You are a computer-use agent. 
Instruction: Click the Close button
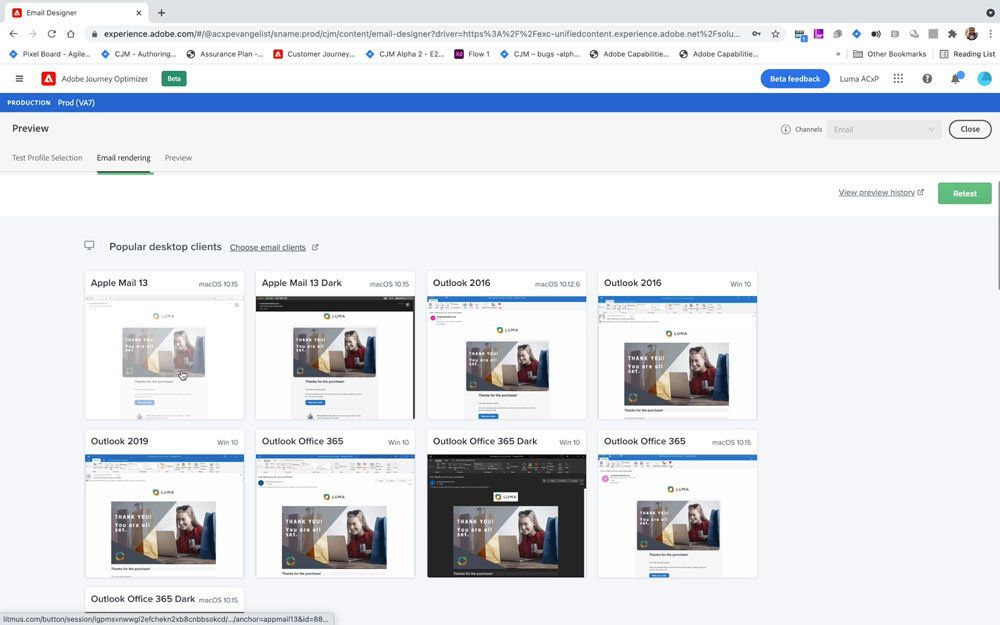click(969, 129)
